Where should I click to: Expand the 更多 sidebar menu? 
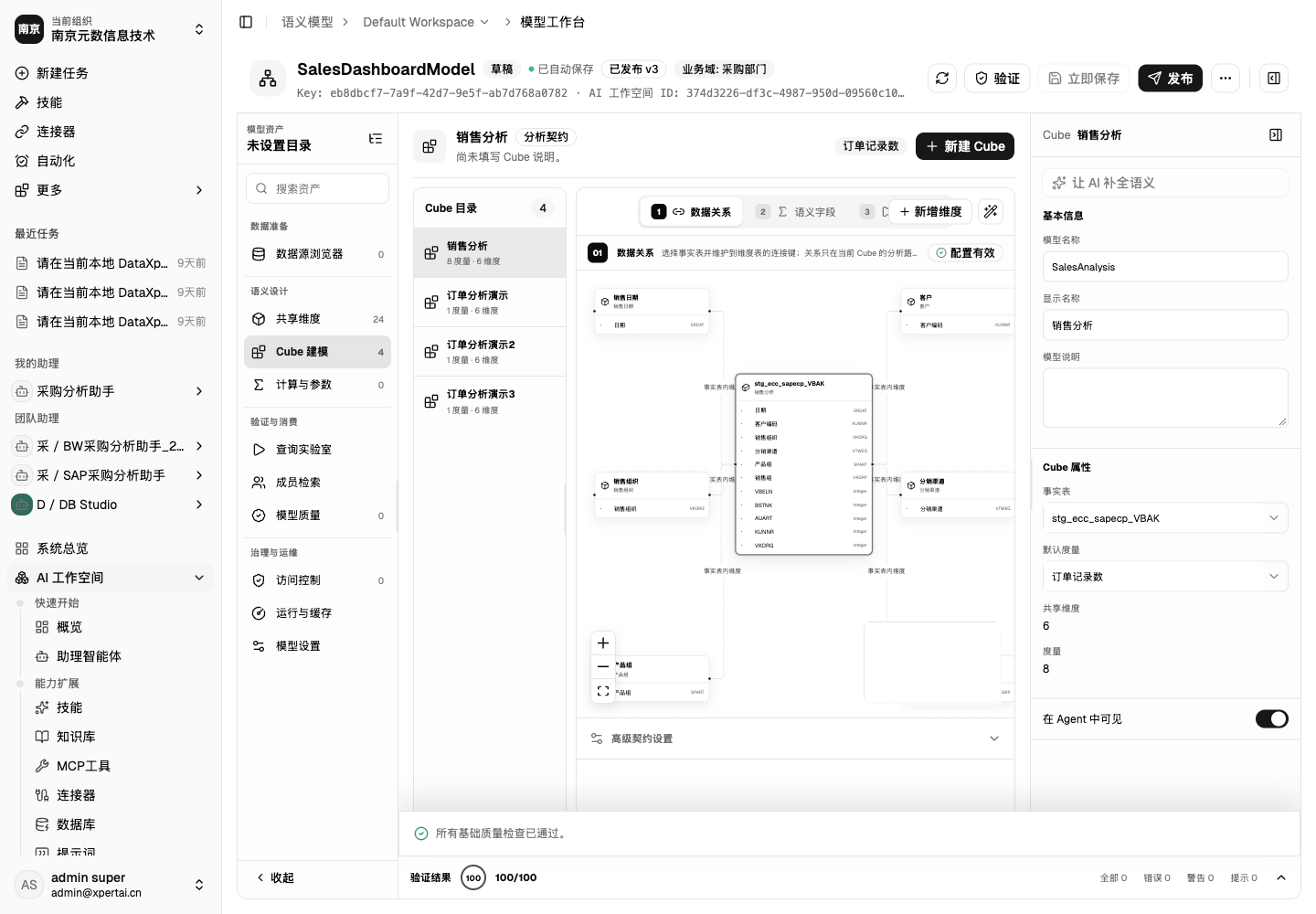(111, 190)
